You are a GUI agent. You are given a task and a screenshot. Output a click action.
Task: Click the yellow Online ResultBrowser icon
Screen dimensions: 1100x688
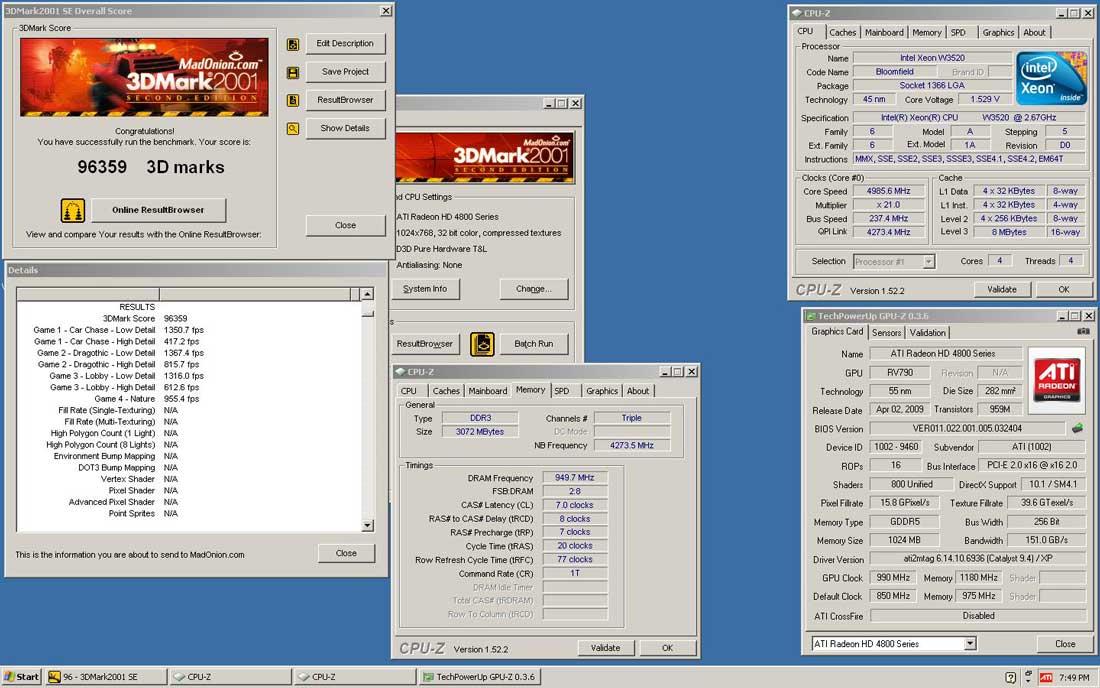(72, 210)
